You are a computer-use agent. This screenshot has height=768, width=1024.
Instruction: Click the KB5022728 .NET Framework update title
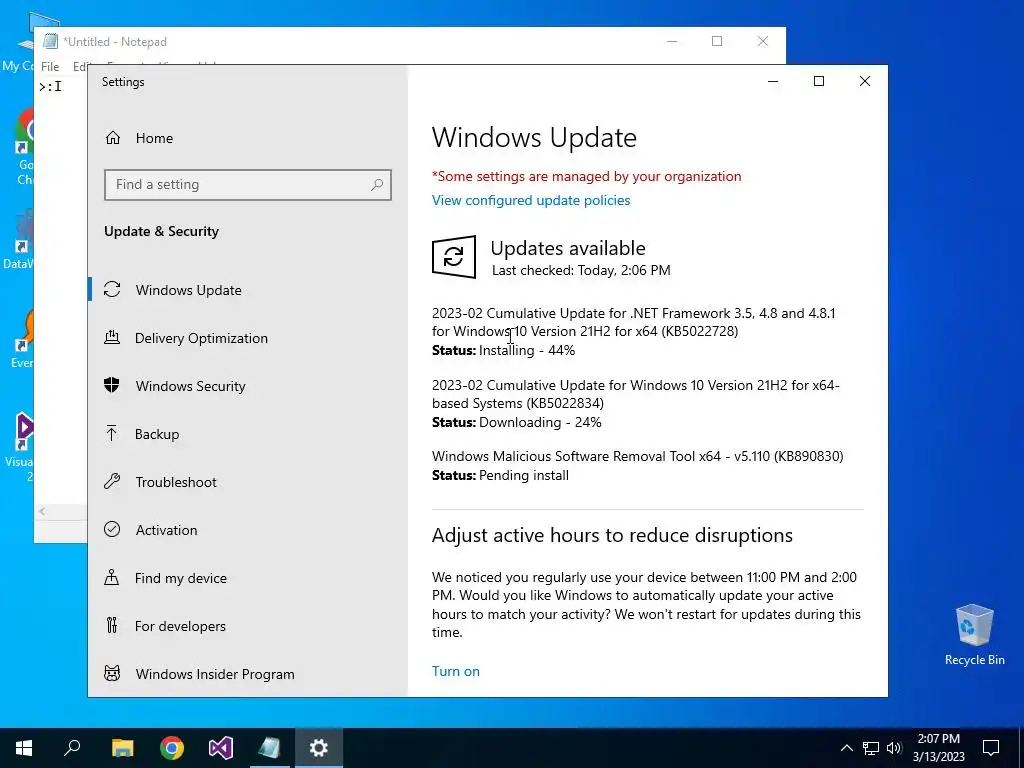[633, 322]
